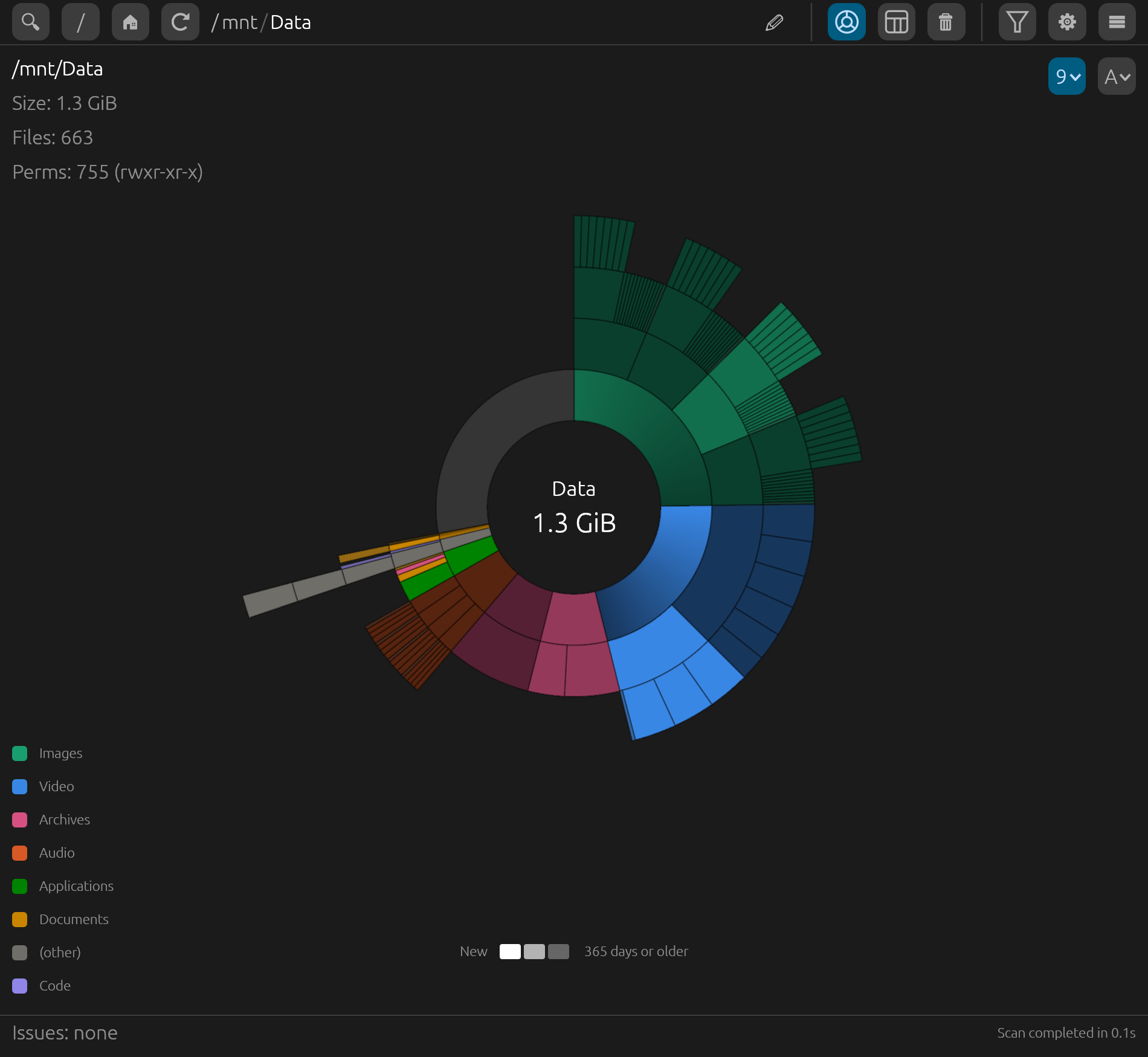Click the Applications legend swatch
The image size is (1148, 1057).
pyautogui.click(x=20, y=886)
